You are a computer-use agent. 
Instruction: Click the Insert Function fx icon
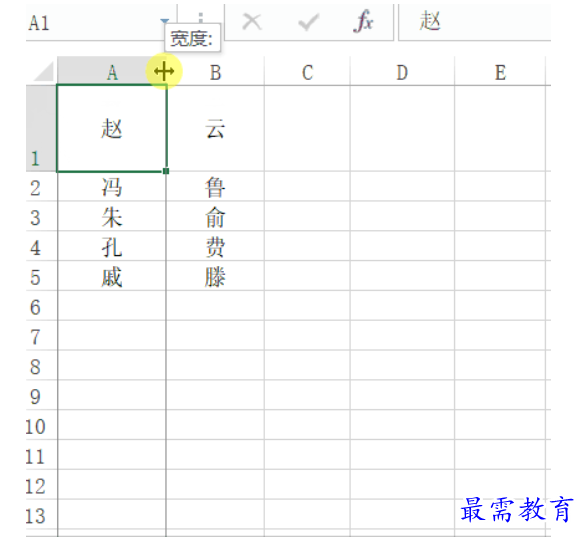pyautogui.click(x=363, y=22)
